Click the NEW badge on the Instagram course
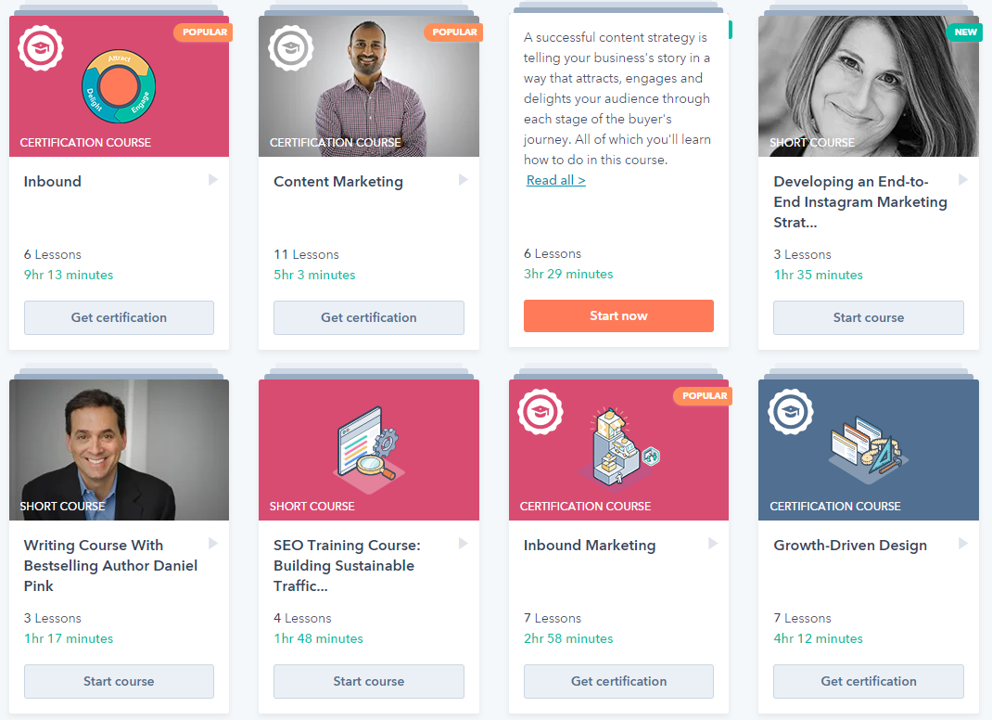Viewport: 992px width, 720px height. [x=964, y=32]
